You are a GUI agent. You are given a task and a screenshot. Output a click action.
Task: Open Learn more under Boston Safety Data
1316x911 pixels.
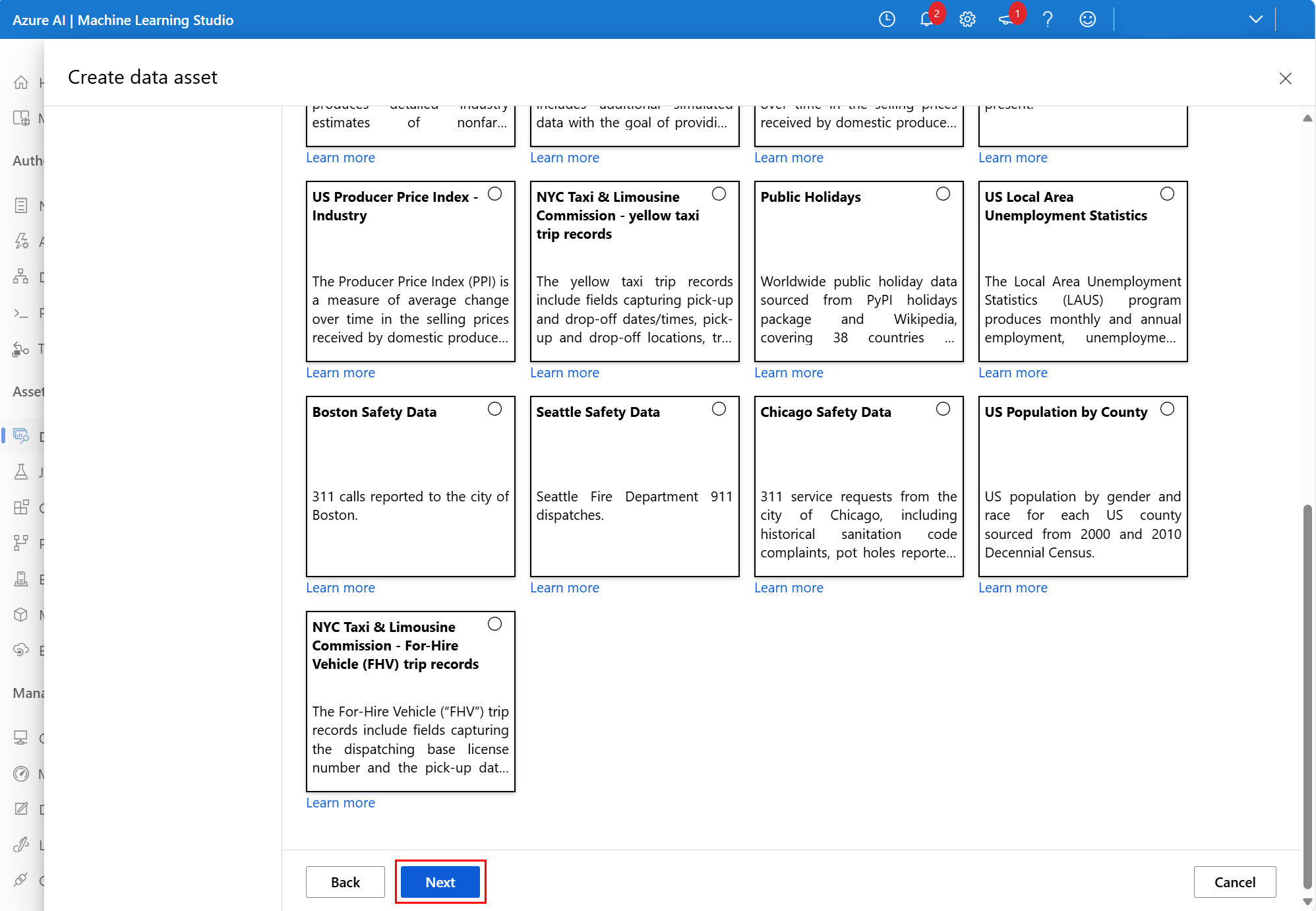pyautogui.click(x=340, y=587)
